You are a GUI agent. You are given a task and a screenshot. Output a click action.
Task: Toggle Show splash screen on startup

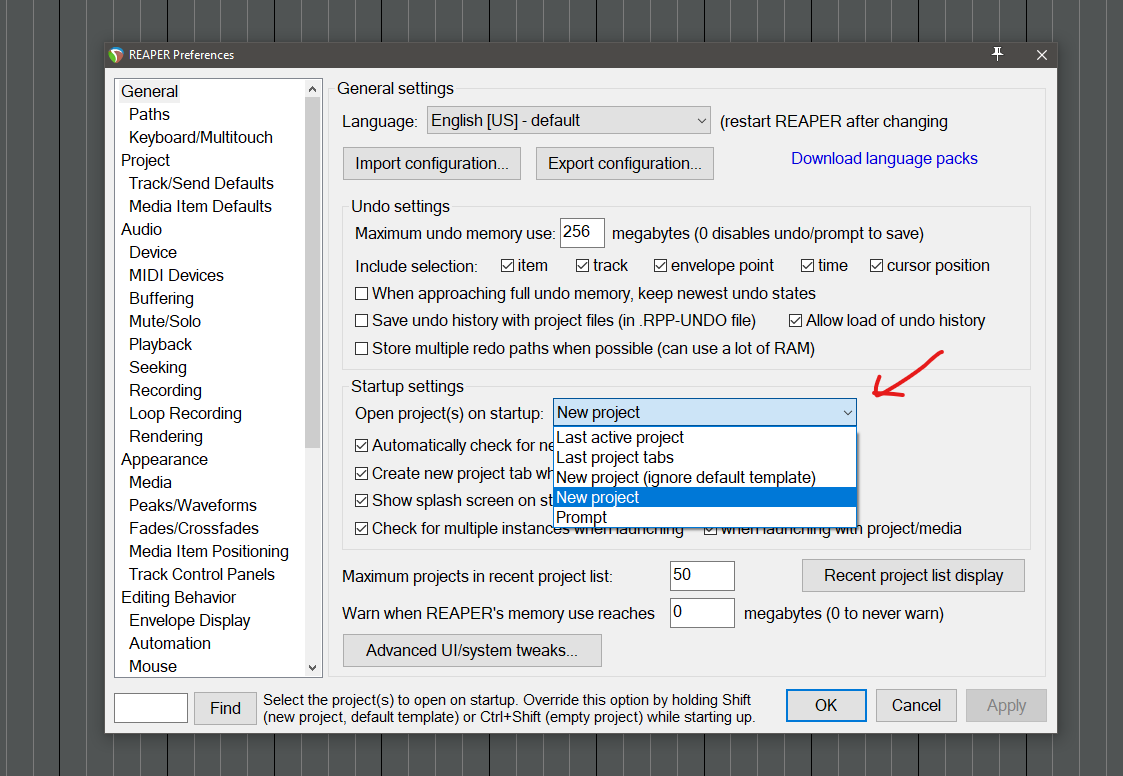click(362, 500)
